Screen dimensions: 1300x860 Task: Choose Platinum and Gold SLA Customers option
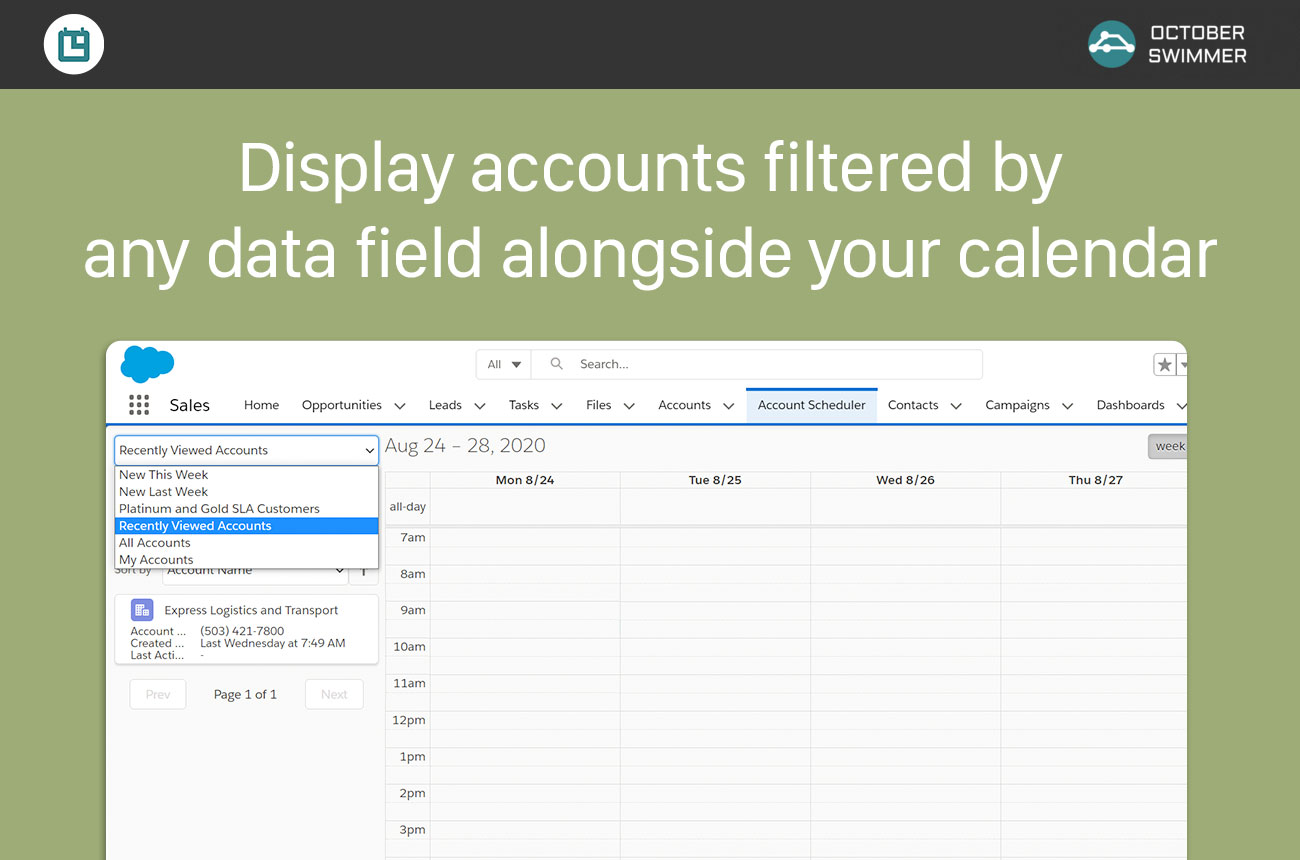[219, 509]
